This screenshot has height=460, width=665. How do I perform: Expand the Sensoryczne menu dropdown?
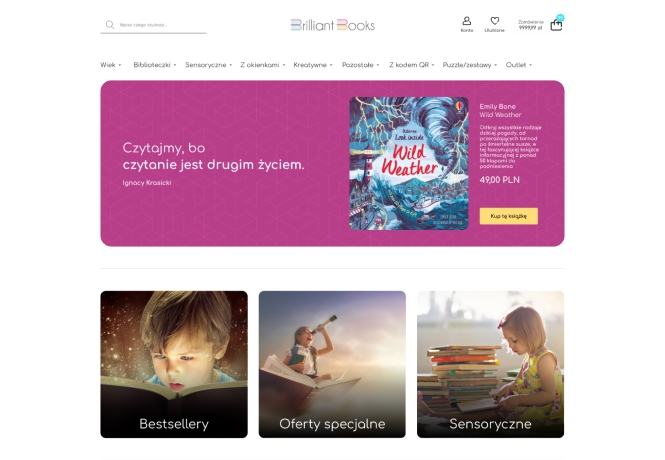[209, 65]
